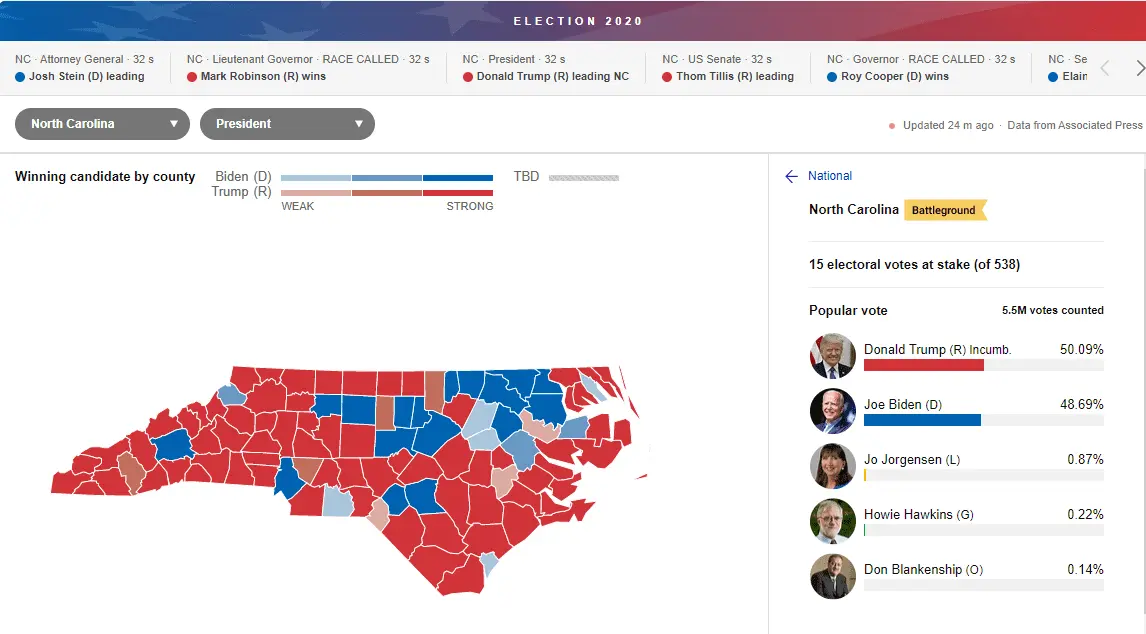Open the North Carolina state dropdown
Viewport: 1146px width, 634px height.
click(102, 124)
